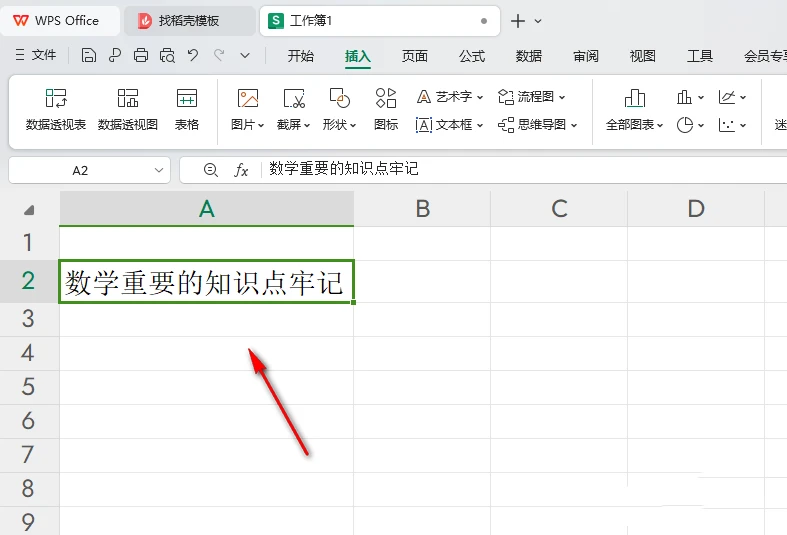Open the 文本框 text box dropdown
The height and width of the screenshot is (535, 787).
tap(450, 124)
